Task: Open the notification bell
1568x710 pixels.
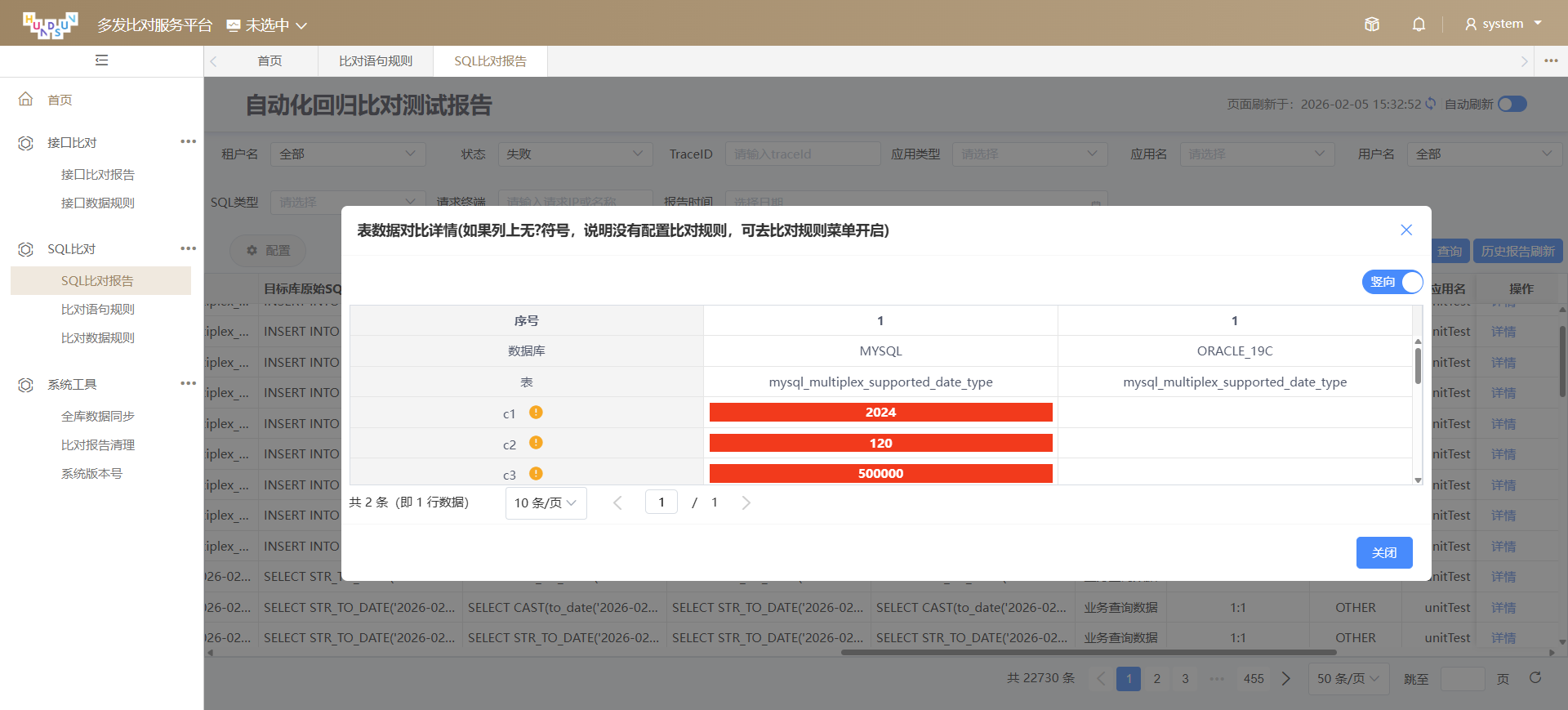Action: coord(1419,25)
